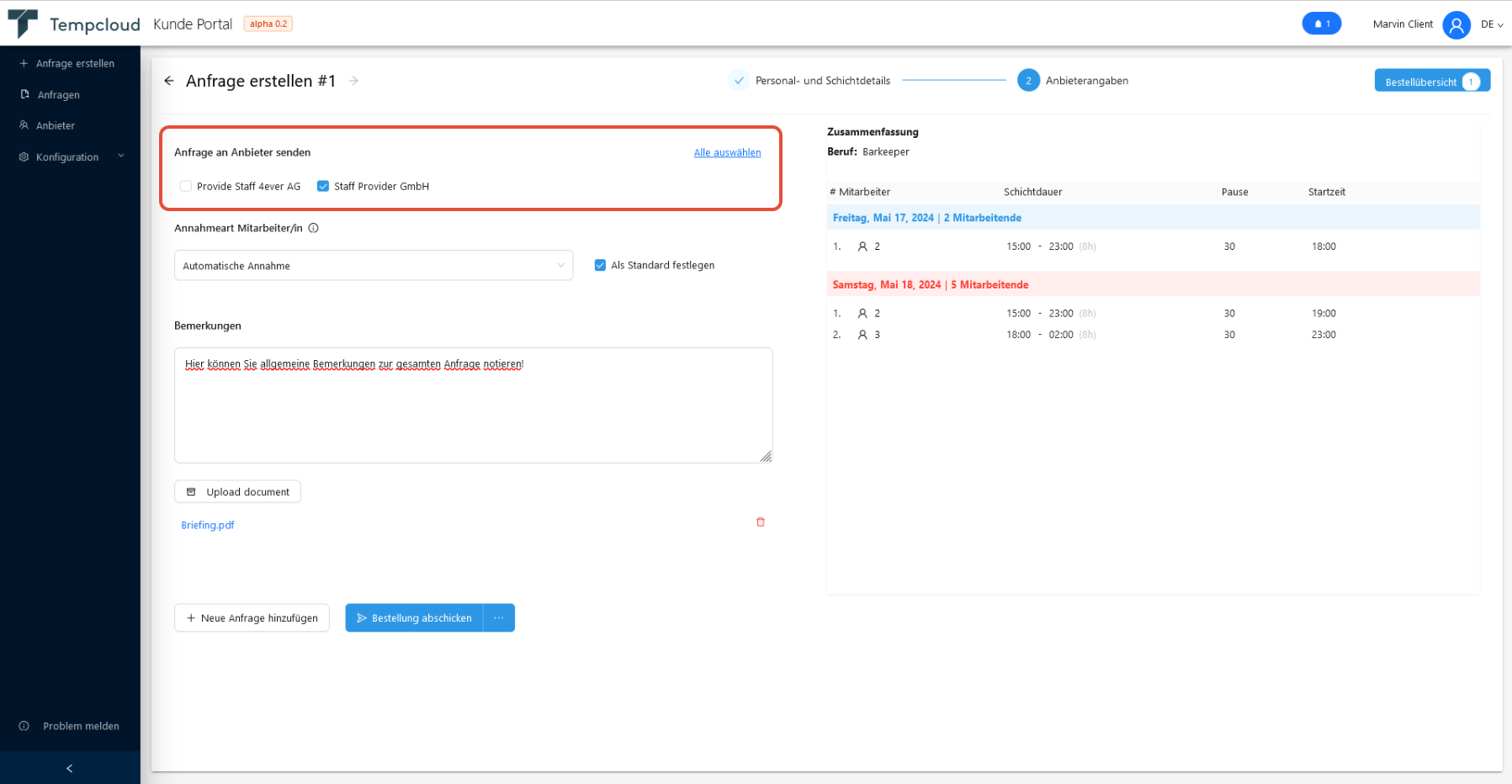Click the textarea resize handle

click(x=766, y=457)
